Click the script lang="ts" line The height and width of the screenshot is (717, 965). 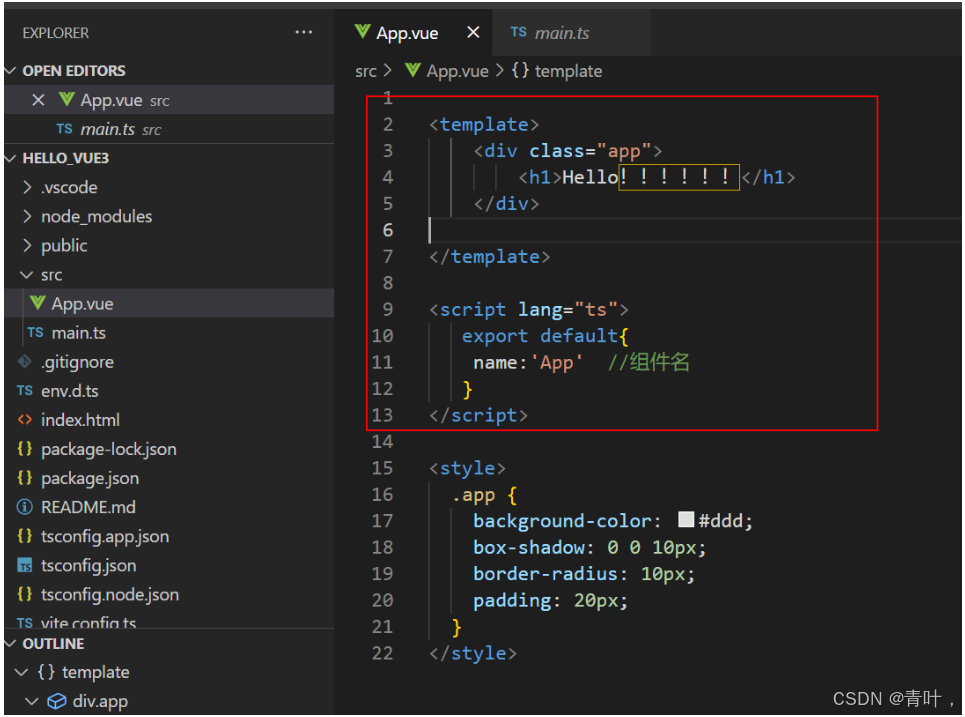point(529,309)
